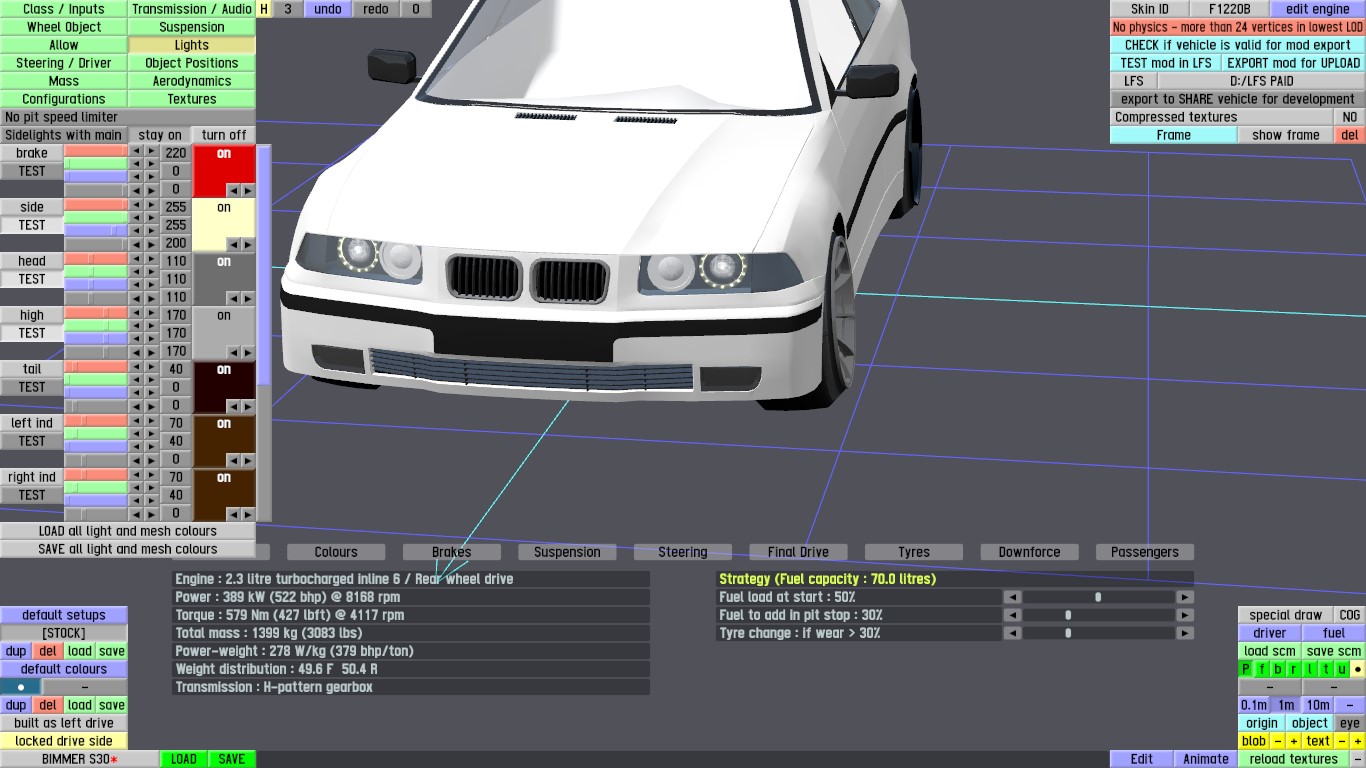This screenshot has height=768, width=1366.
Task: Click the redo button
Action: point(376,9)
